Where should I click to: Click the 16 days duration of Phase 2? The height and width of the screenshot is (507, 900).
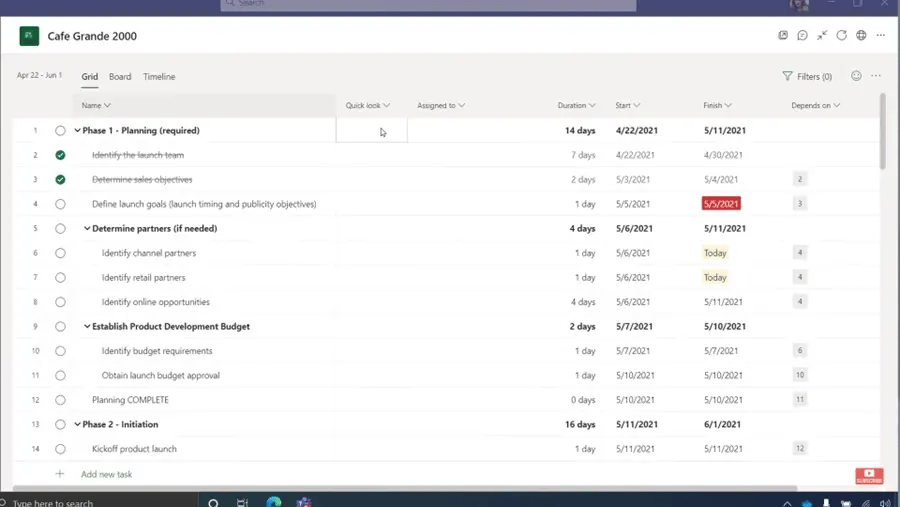pyautogui.click(x=580, y=424)
